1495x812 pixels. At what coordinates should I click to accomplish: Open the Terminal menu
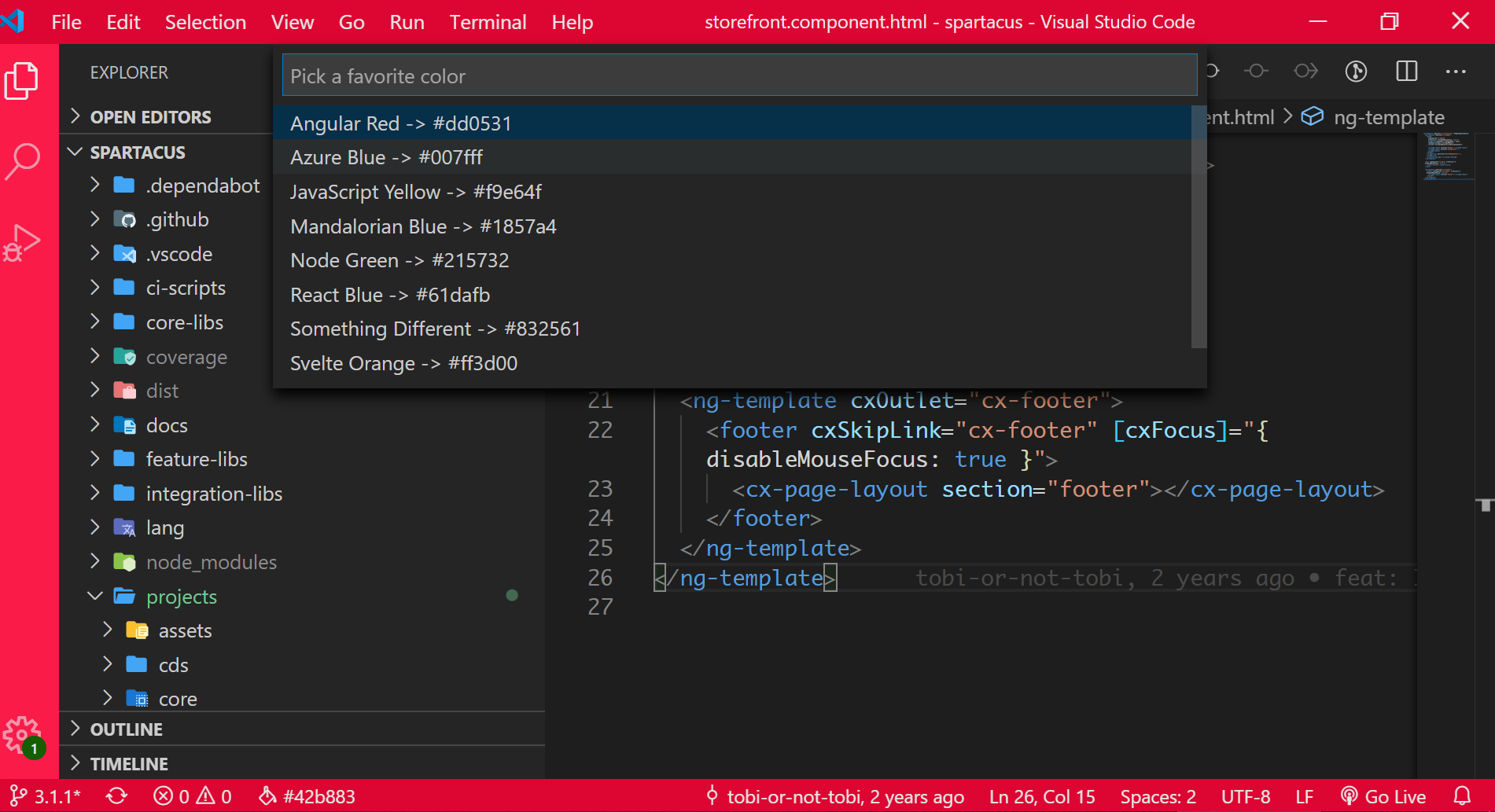[488, 22]
